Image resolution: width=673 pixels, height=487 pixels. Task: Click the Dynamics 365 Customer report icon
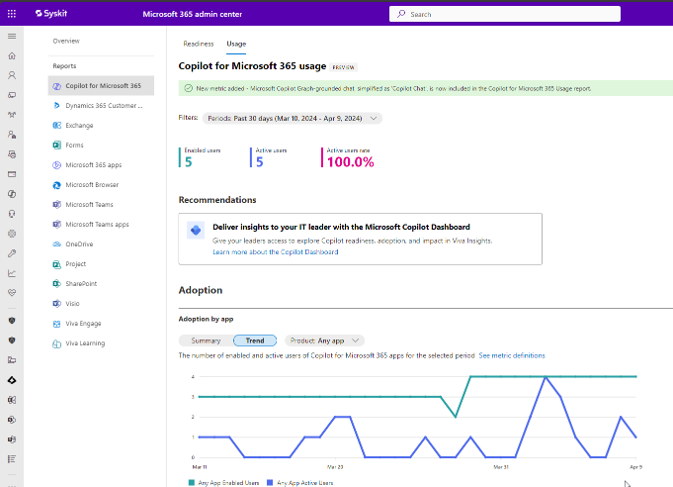coord(57,106)
